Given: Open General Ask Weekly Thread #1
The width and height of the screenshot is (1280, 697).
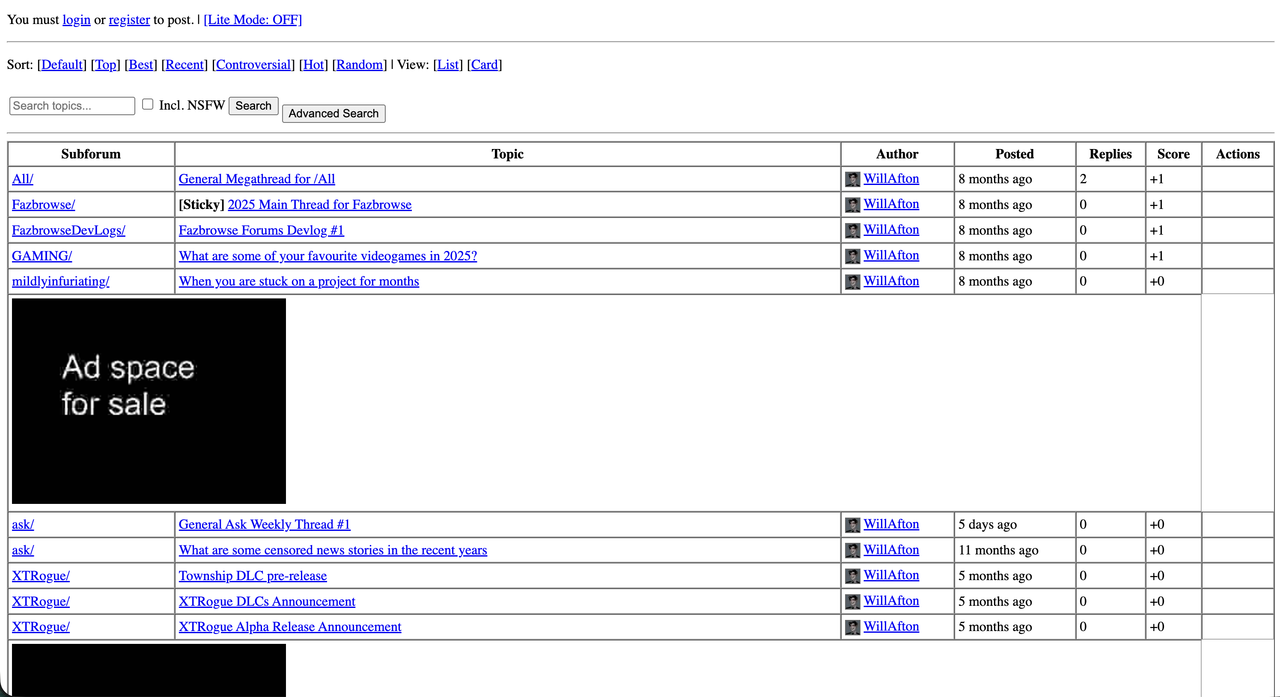Looking at the screenshot, I should tap(265, 524).
